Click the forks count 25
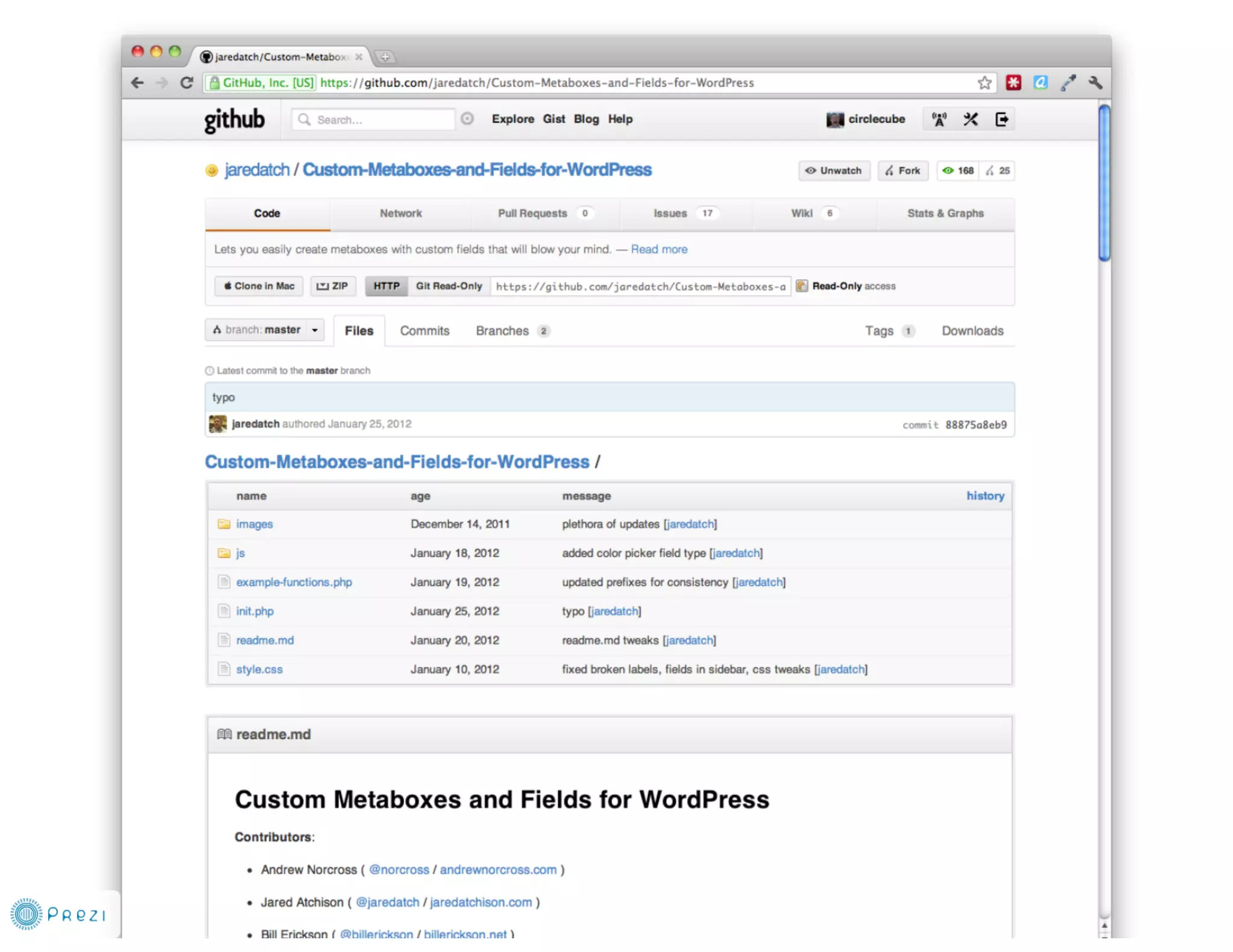Viewport: 1233px width, 952px height. pyautogui.click(x=997, y=171)
